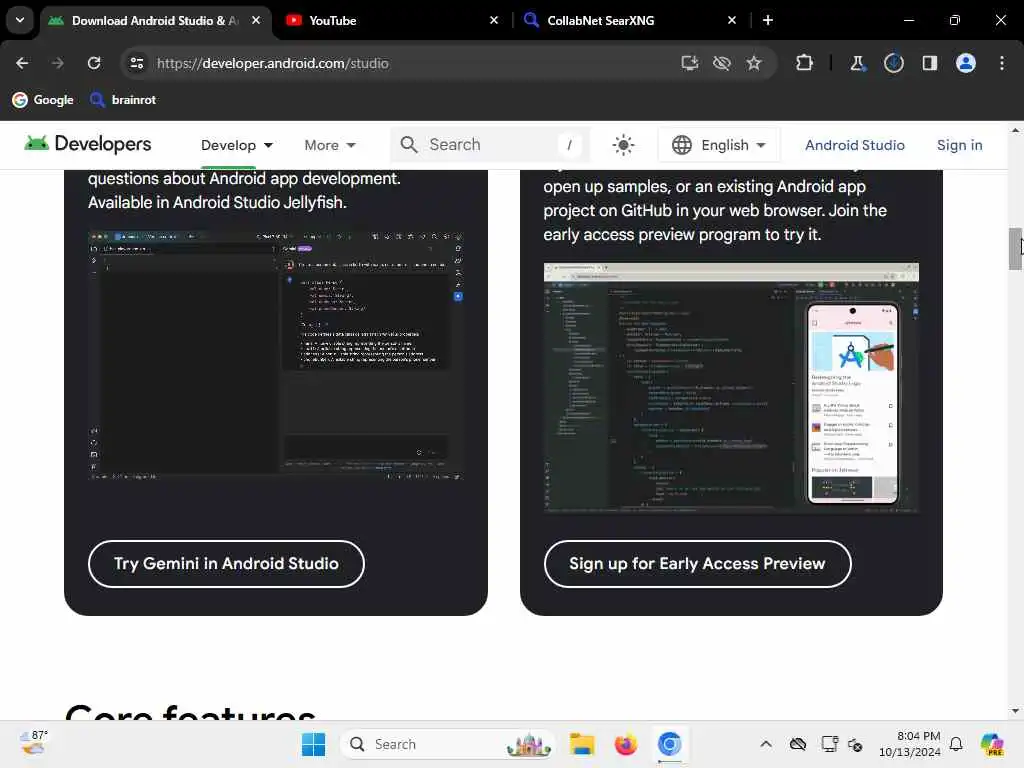Switch to the CollabNet SearXNG tab
Viewport: 1024px width, 768px height.
(x=628, y=20)
